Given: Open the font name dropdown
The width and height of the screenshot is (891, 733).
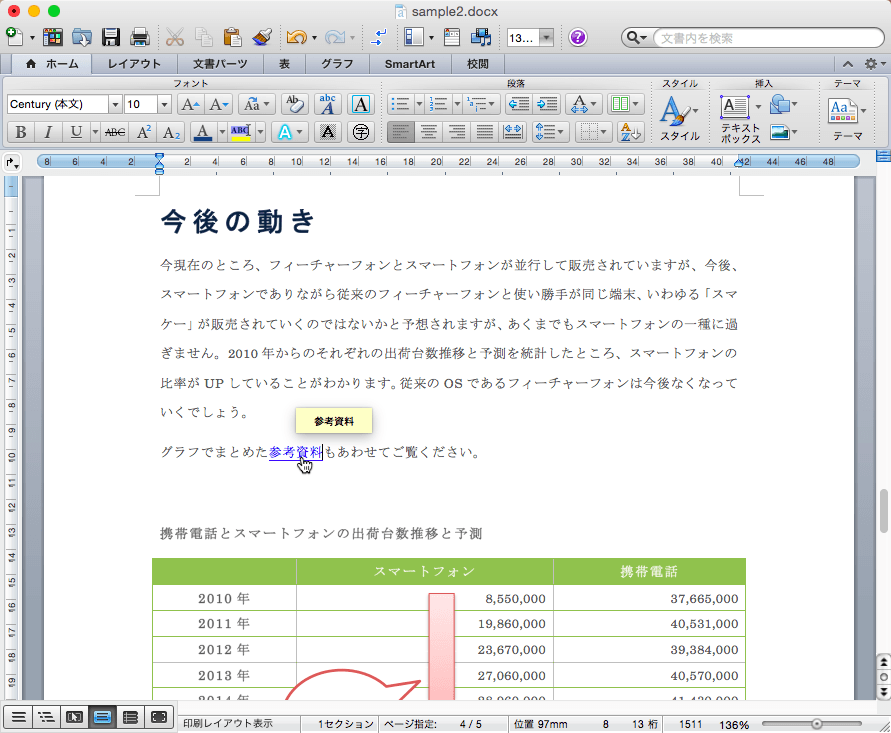Looking at the screenshot, I should [x=115, y=104].
